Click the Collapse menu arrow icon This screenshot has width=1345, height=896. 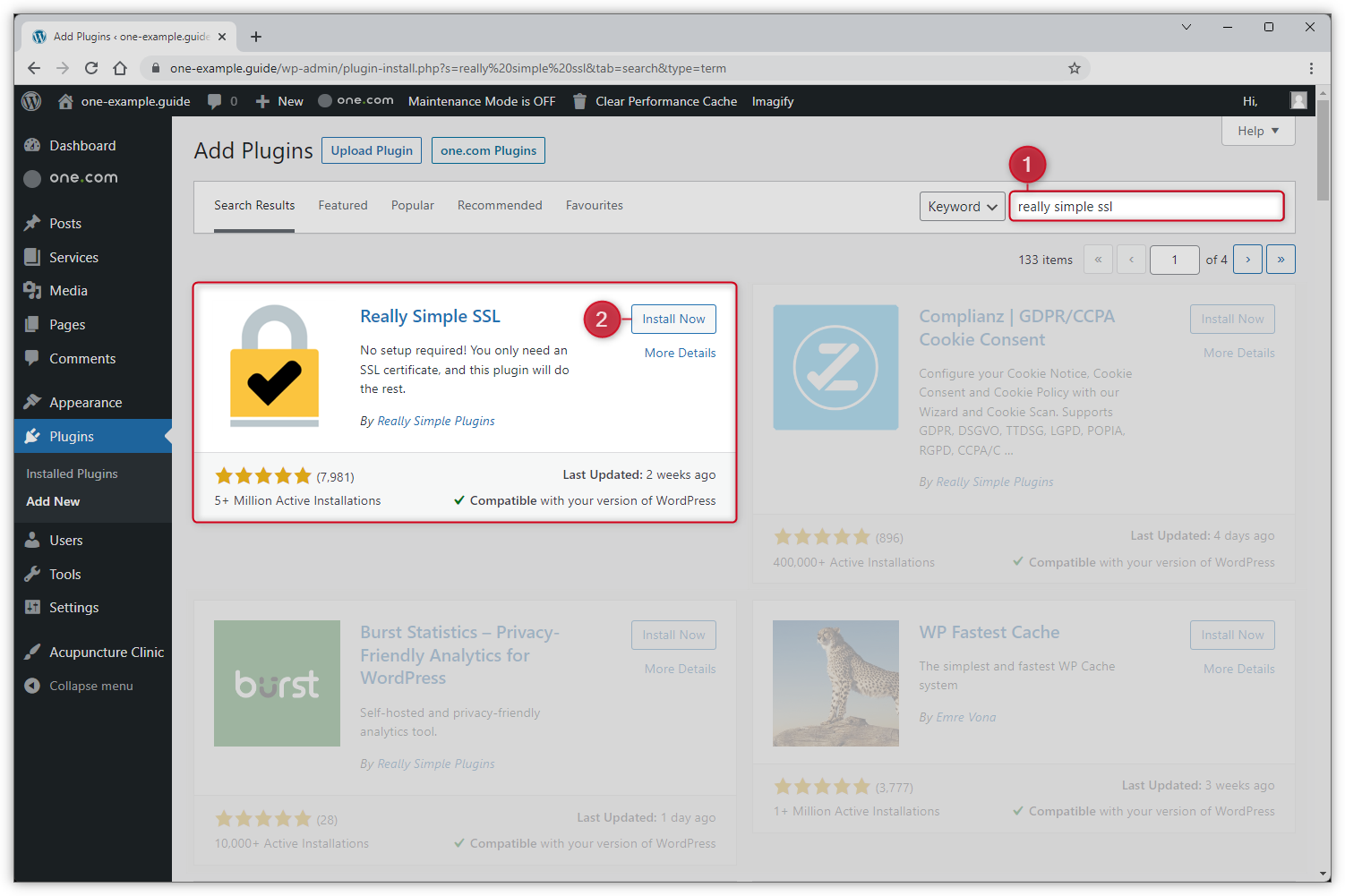point(32,686)
